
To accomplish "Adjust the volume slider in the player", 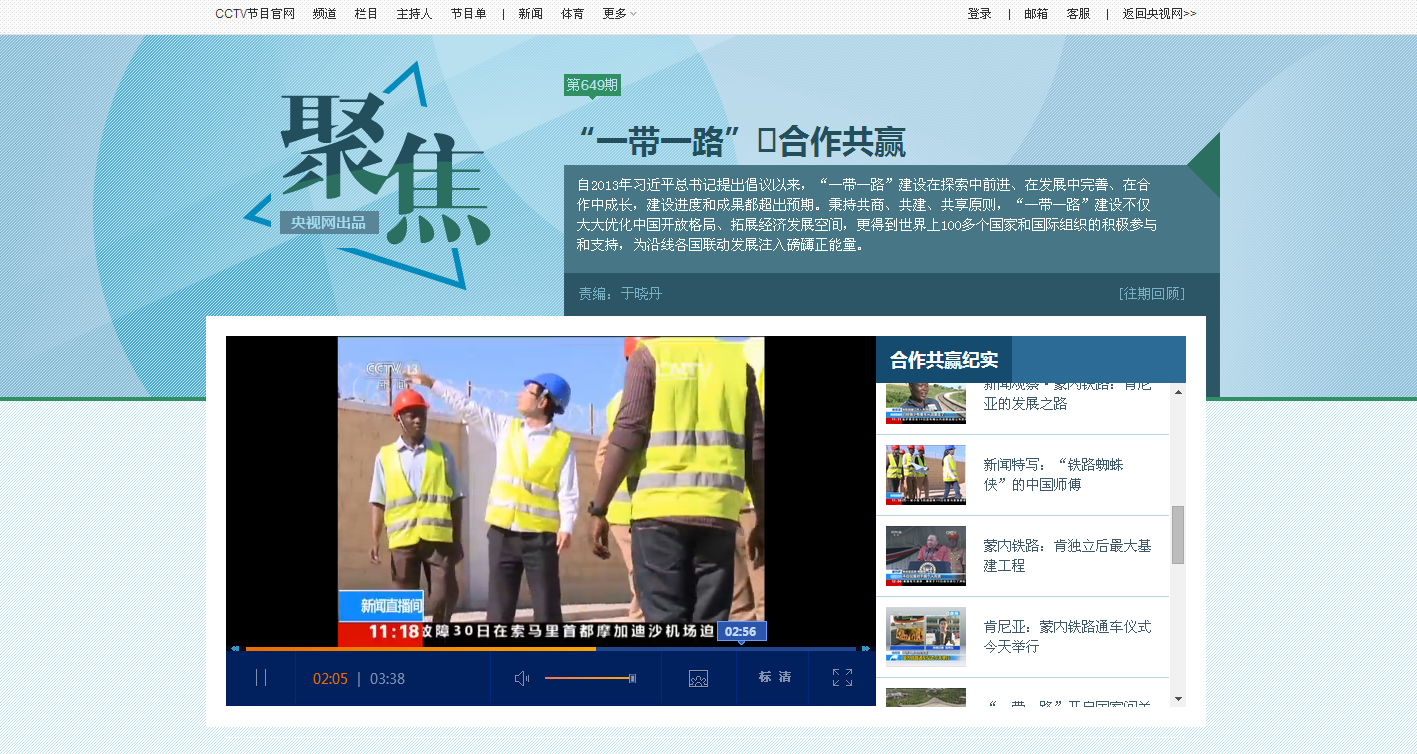I will 590,679.
